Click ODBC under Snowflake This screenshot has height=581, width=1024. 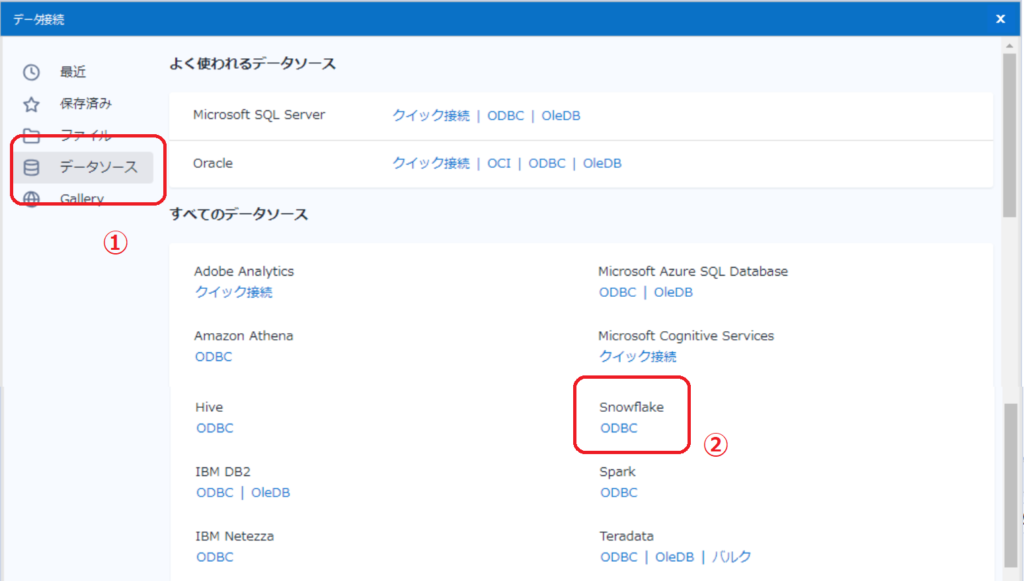[x=619, y=428]
